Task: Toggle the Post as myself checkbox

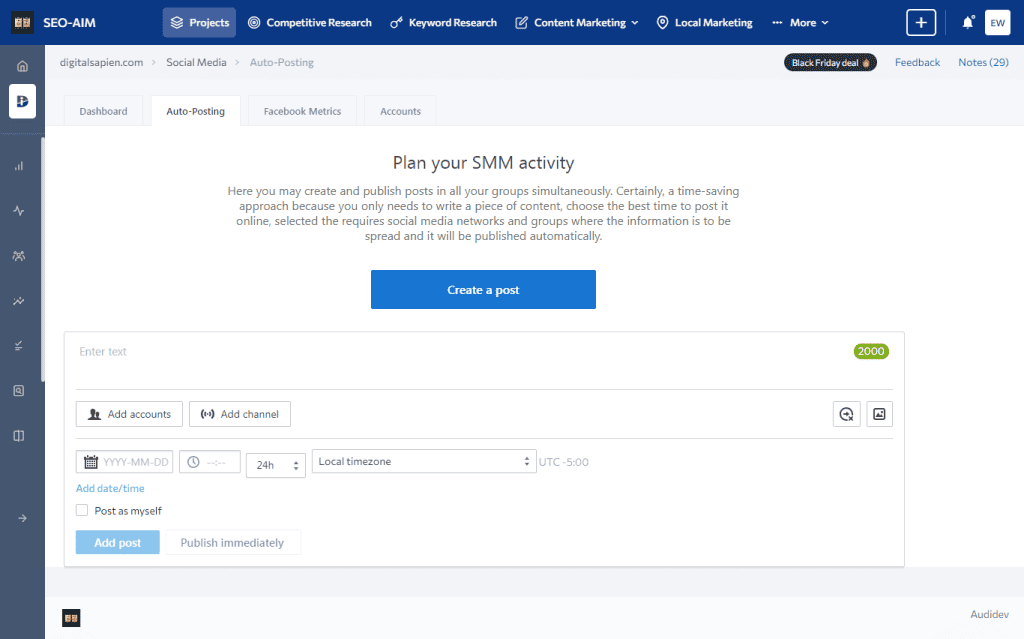Action: (82, 510)
